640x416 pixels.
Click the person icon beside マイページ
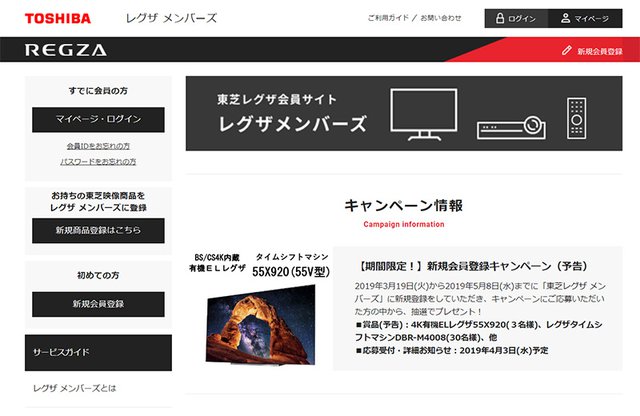point(565,19)
